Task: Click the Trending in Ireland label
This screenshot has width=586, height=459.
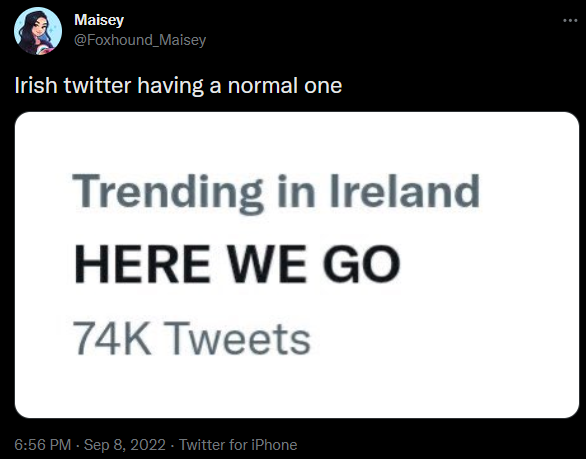Action: [276, 193]
